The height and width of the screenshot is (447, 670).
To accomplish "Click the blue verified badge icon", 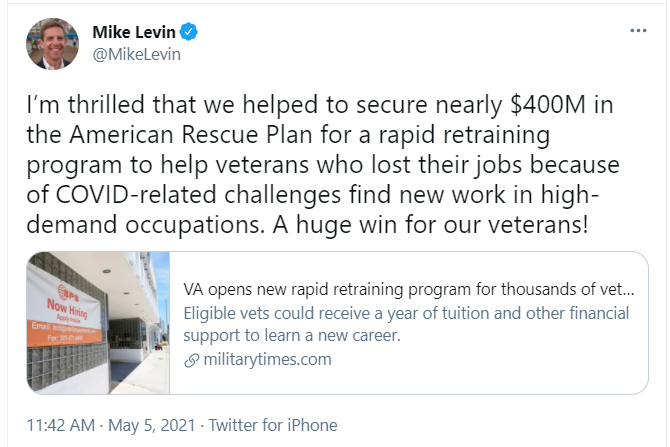I will coord(189,32).
